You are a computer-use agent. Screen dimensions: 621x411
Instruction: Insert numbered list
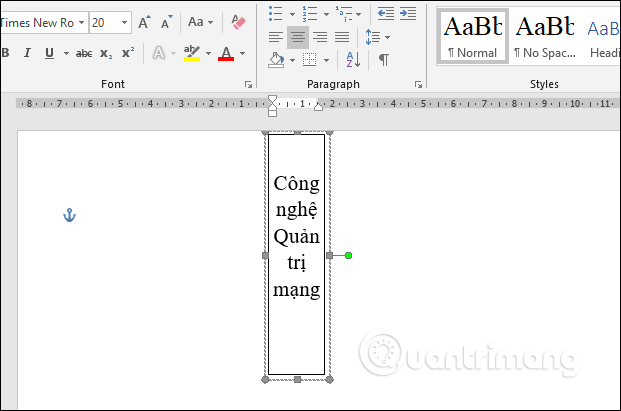click(310, 14)
